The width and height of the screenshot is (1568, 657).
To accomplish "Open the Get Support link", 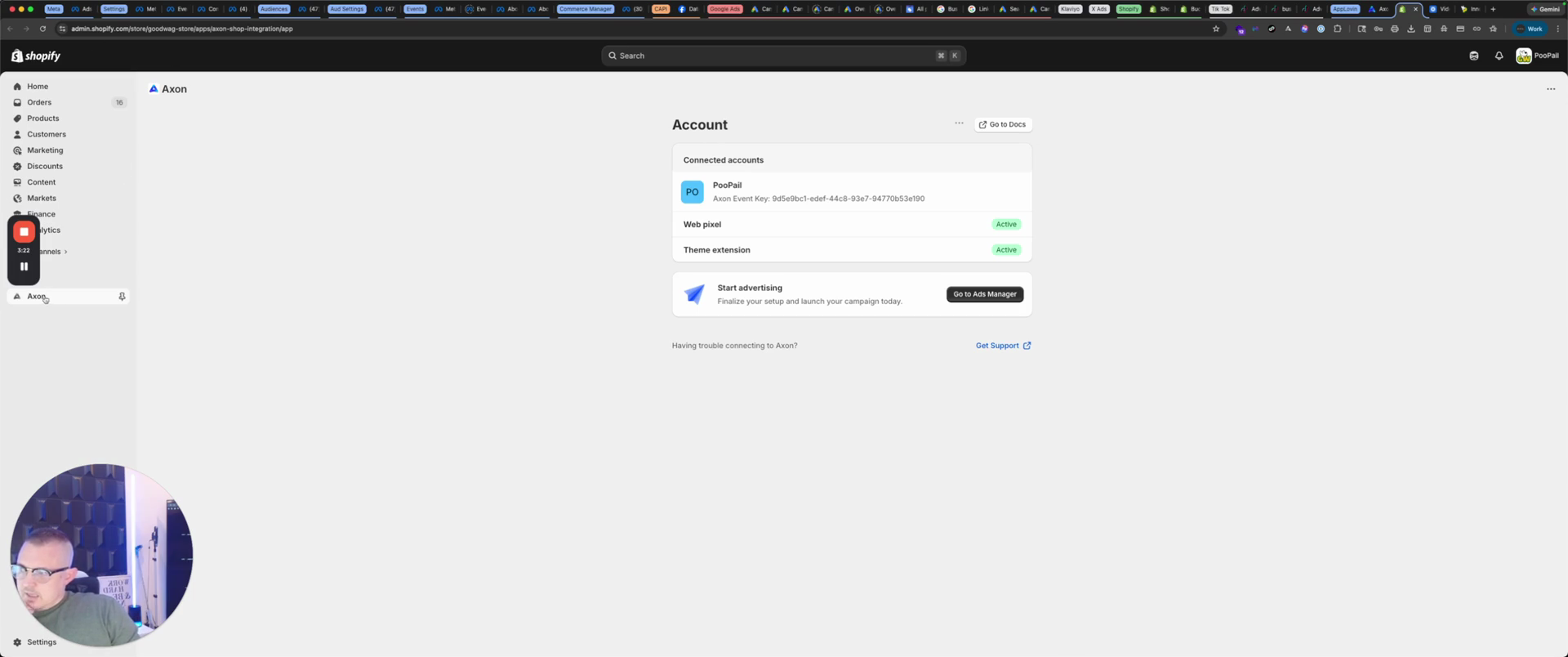I will coord(1003,346).
